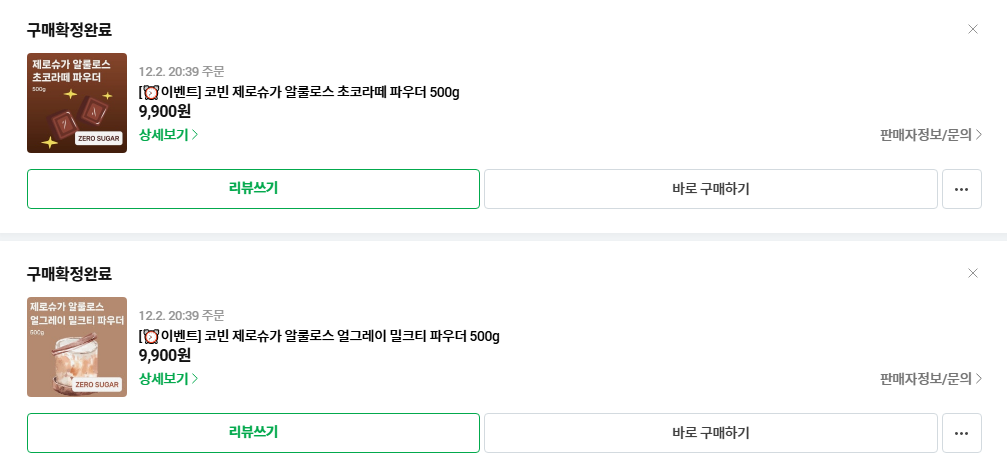Click 바로 구매하기 for the 초코라떼 파우더
The image size is (1007, 475).
point(711,189)
